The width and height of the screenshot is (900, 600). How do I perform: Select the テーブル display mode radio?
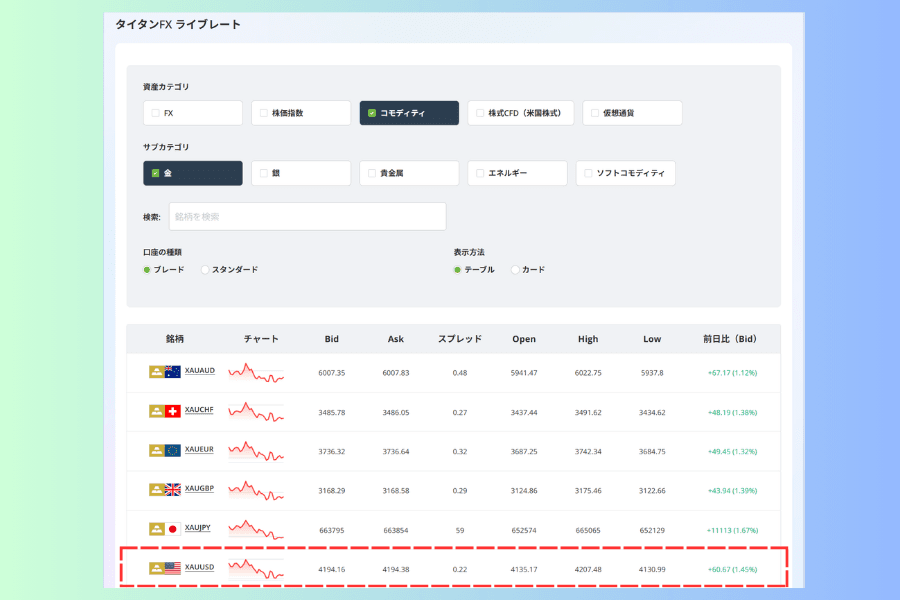tap(457, 270)
